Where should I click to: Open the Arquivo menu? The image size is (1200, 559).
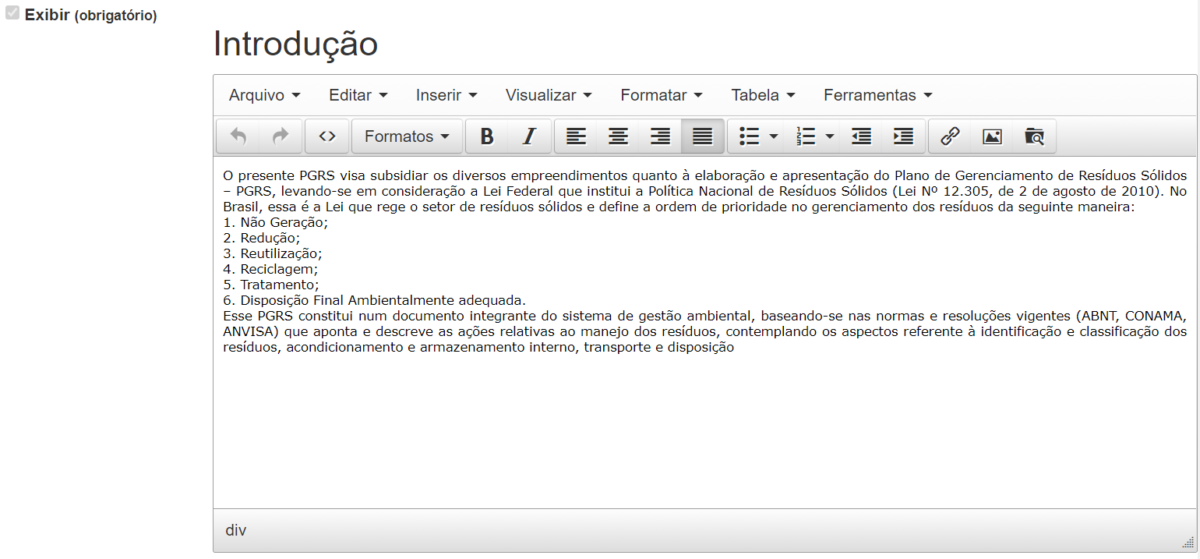264,95
